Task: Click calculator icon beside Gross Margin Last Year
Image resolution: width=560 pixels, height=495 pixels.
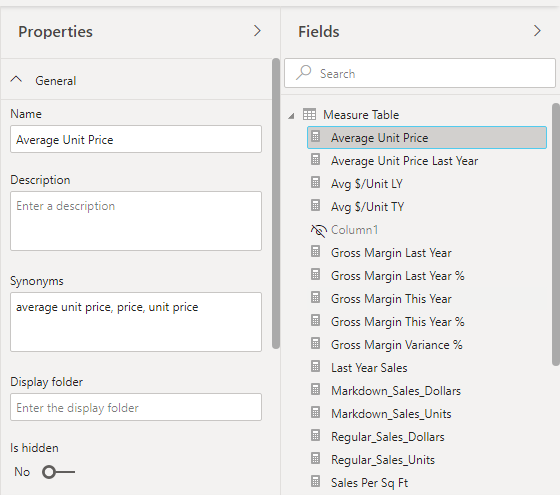Action: pos(315,252)
